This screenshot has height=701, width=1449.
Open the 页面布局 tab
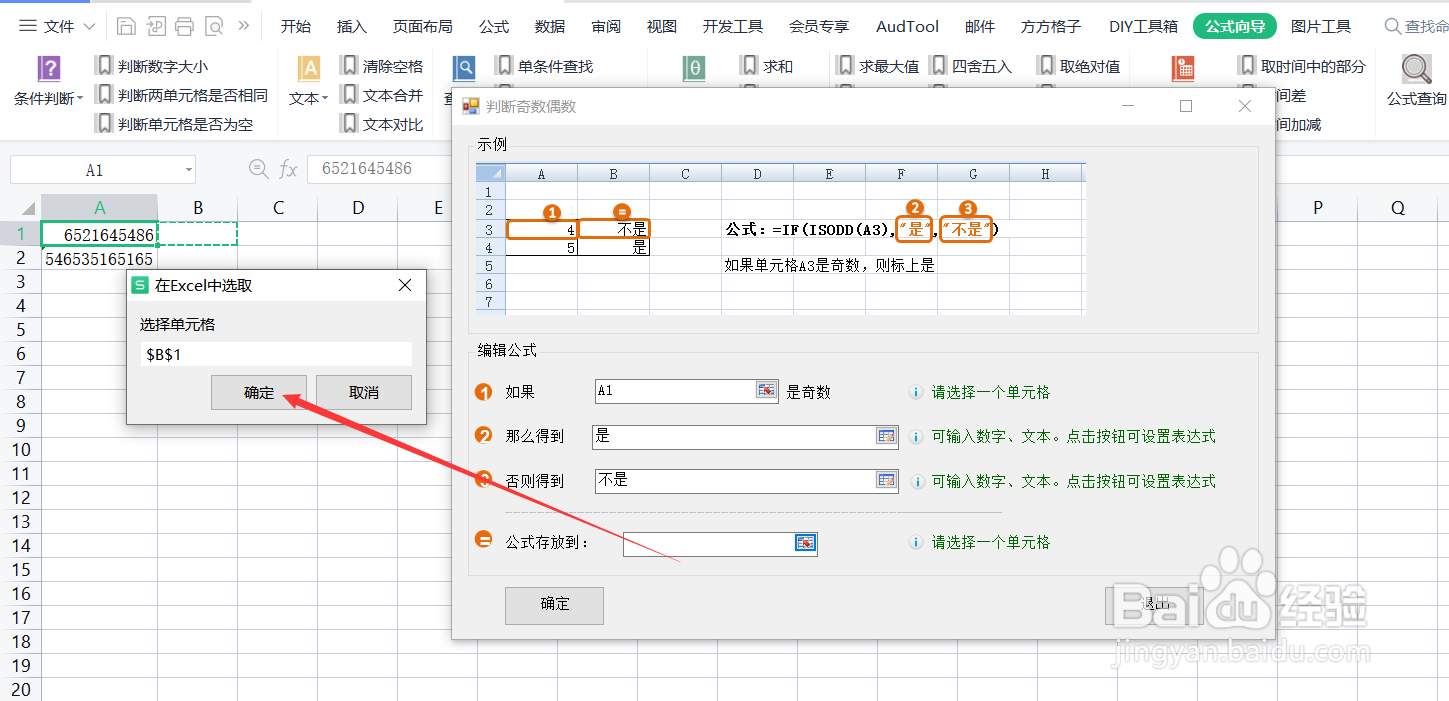click(422, 27)
